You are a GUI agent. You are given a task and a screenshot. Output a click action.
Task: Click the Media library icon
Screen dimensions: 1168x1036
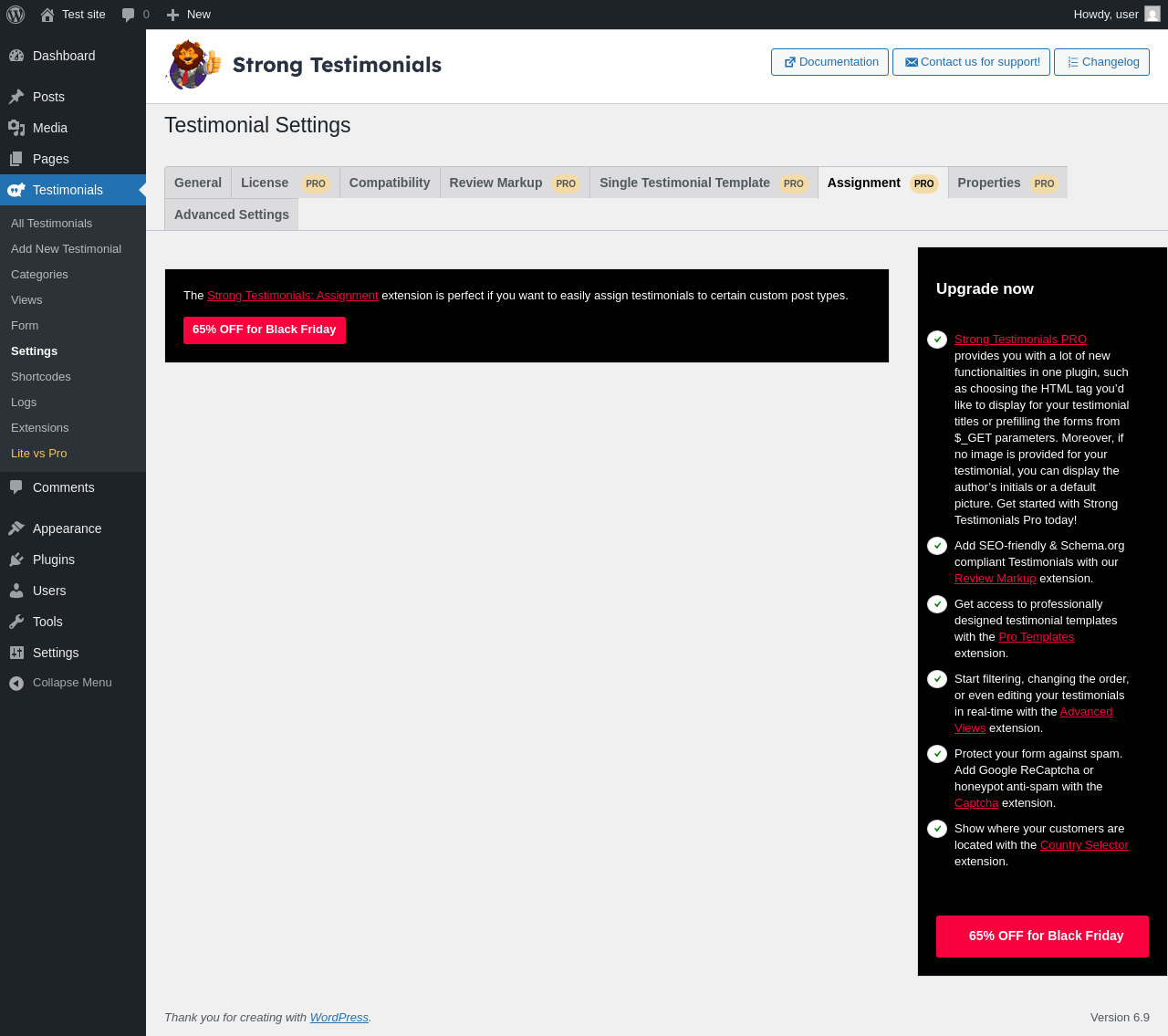pos(16,128)
